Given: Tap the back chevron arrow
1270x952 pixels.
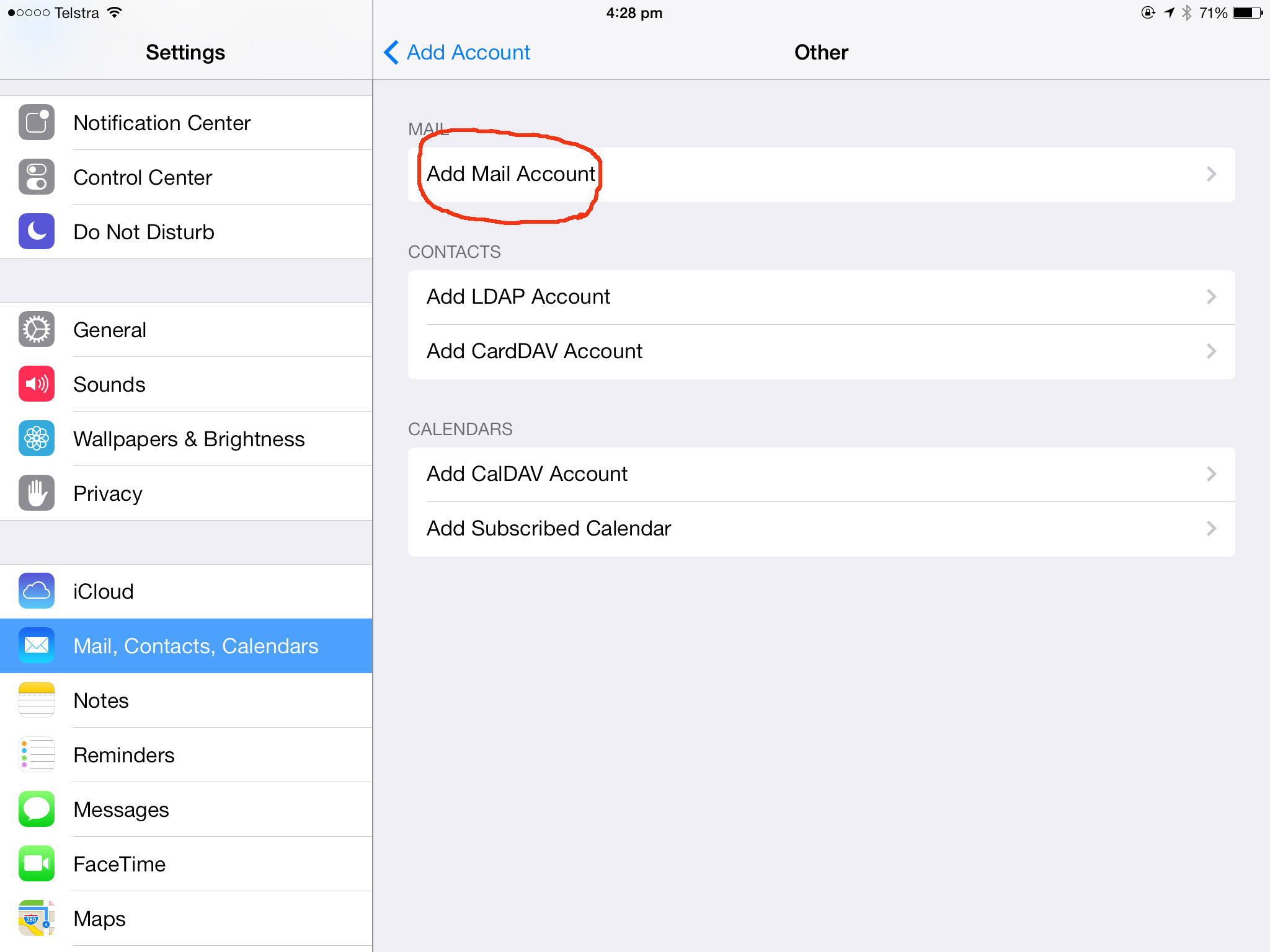Looking at the screenshot, I should click(x=391, y=52).
